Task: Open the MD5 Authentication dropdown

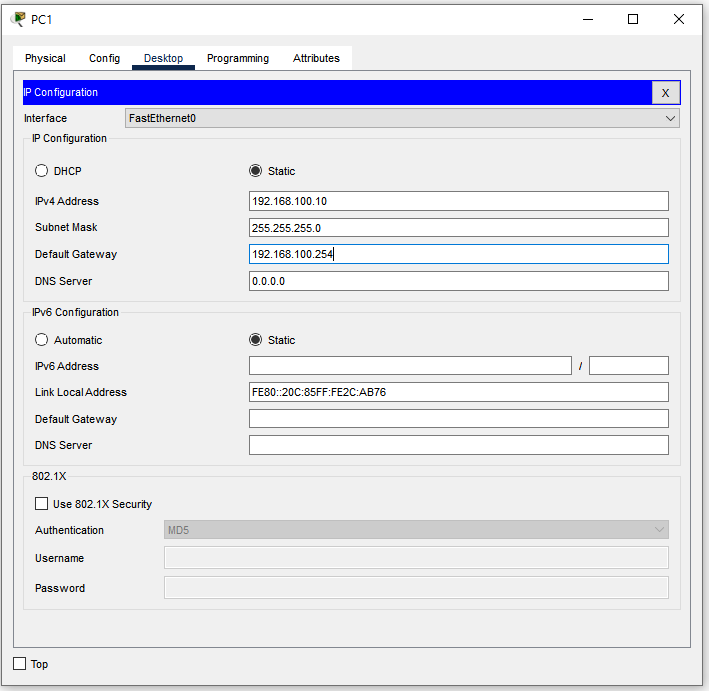Action: pyautogui.click(x=416, y=530)
